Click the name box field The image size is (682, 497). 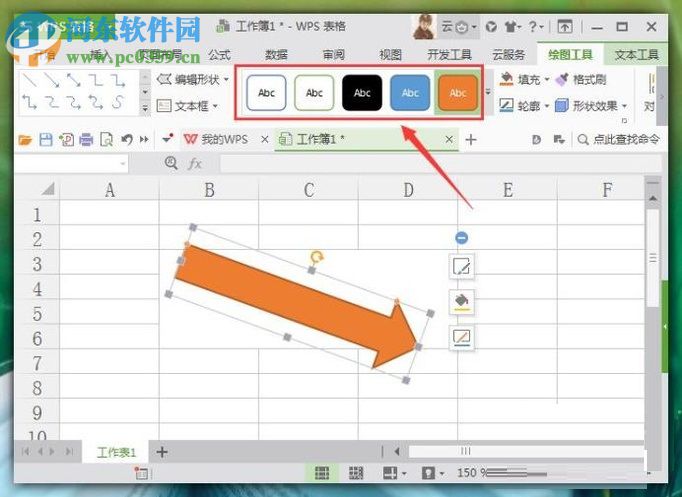pos(70,164)
